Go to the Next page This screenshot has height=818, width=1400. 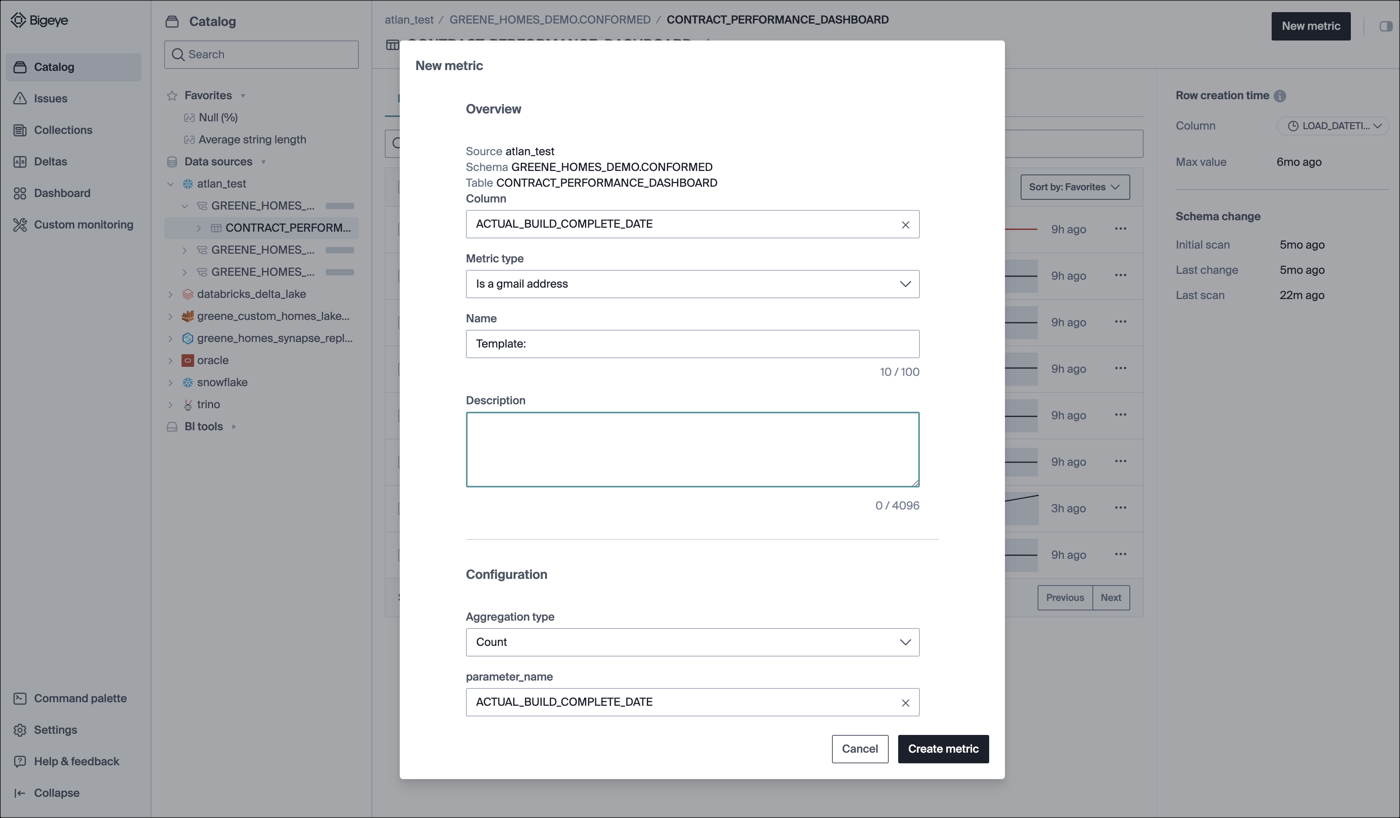tap(1111, 598)
